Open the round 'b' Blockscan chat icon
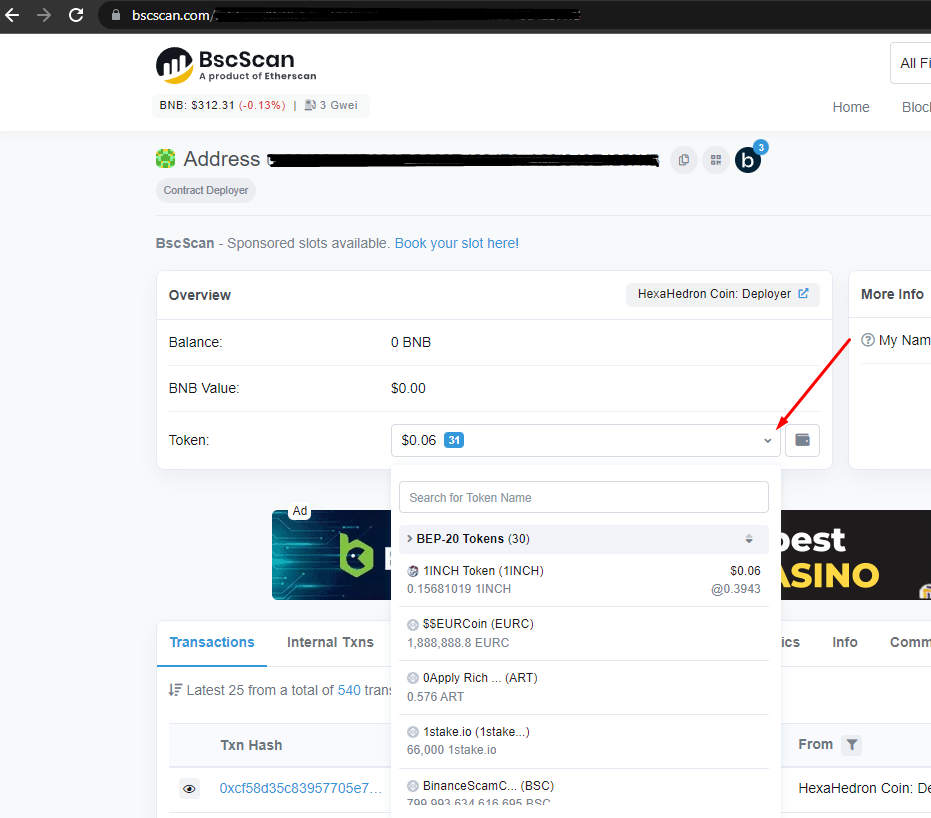This screenshot has width=931, height=818. tap(748, 160)
